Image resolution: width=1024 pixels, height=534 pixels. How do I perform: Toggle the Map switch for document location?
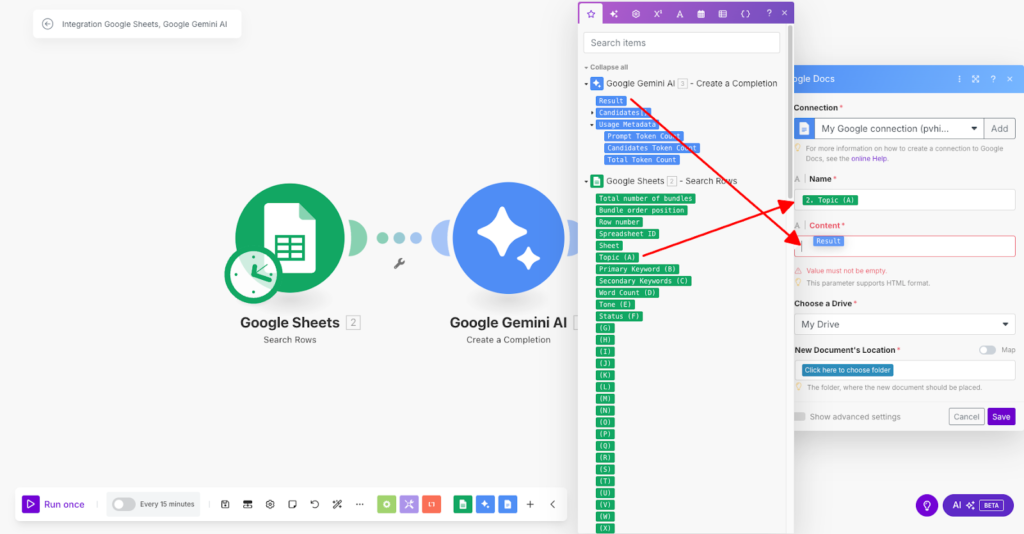(x=987, y=350)
